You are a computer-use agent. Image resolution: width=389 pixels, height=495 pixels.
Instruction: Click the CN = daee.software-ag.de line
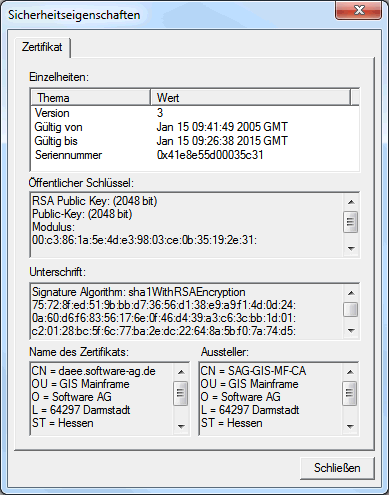[x=94, y=371]
